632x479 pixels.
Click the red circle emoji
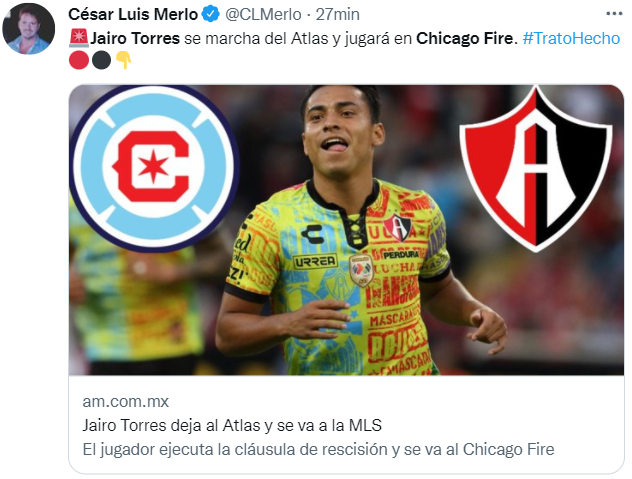(x=79, y=61)
